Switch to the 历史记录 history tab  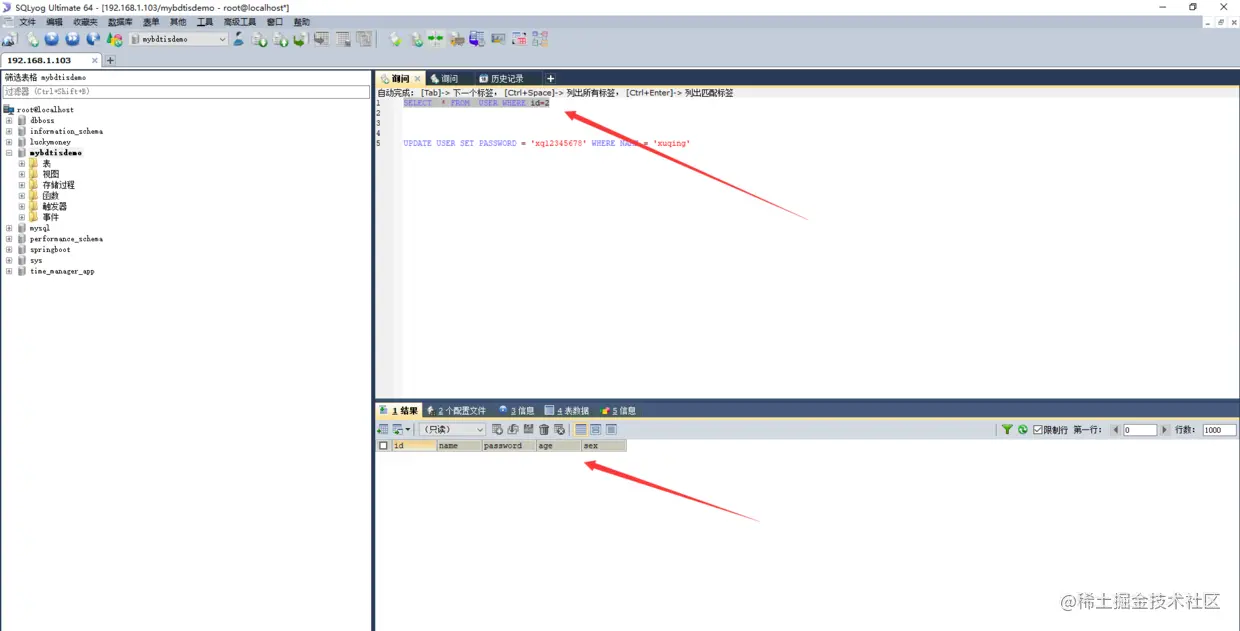pyautogui.click(x=507, y=79)
